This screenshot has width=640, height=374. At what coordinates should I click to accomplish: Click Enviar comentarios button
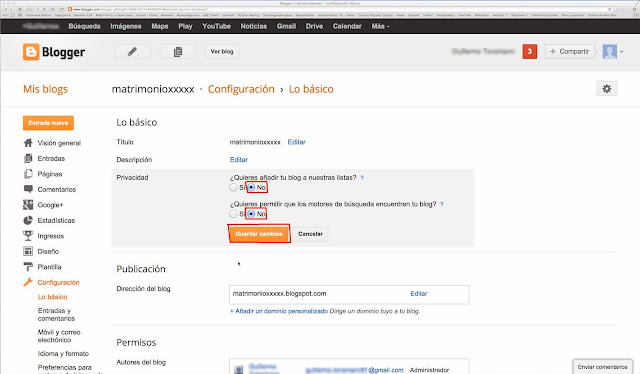coord(602,367)
